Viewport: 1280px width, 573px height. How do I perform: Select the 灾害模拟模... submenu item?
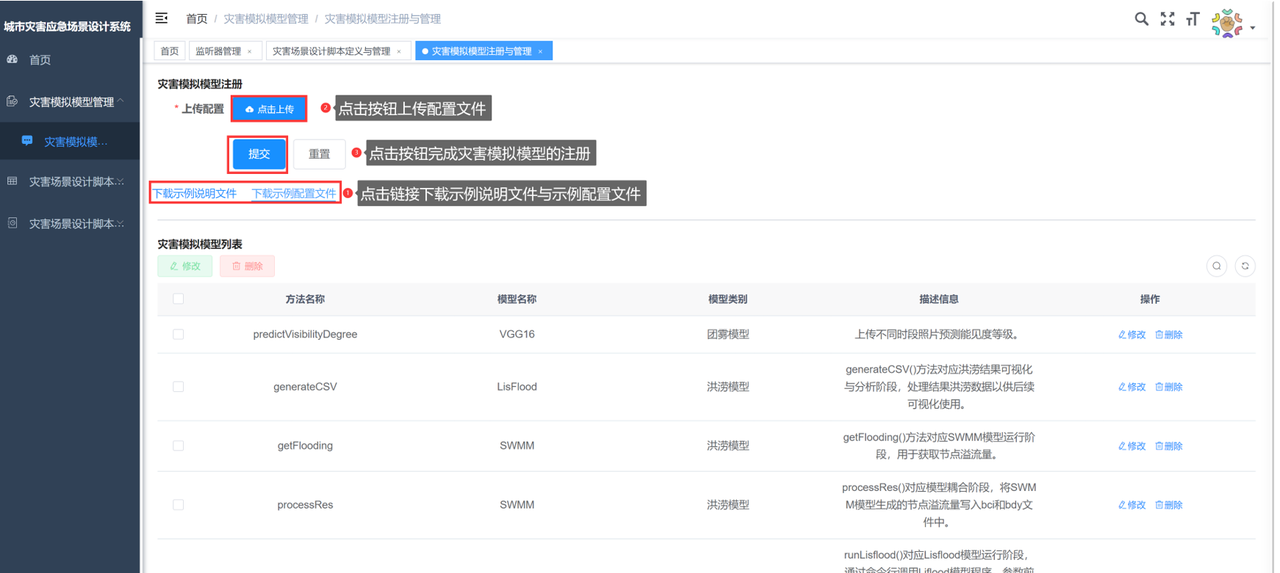pyautogui.click(x=70, y=142)
